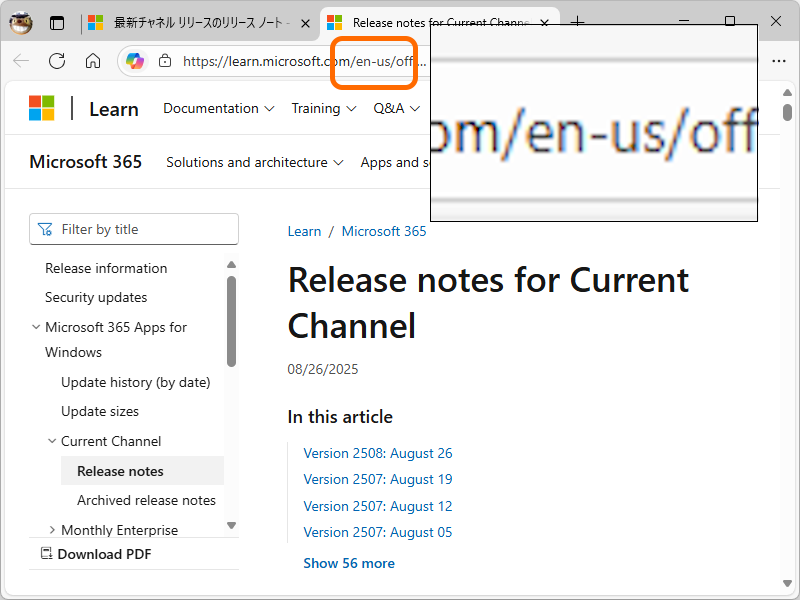Switch to the Japanese release notes tab
800x600 pixels.
point(200,22)
